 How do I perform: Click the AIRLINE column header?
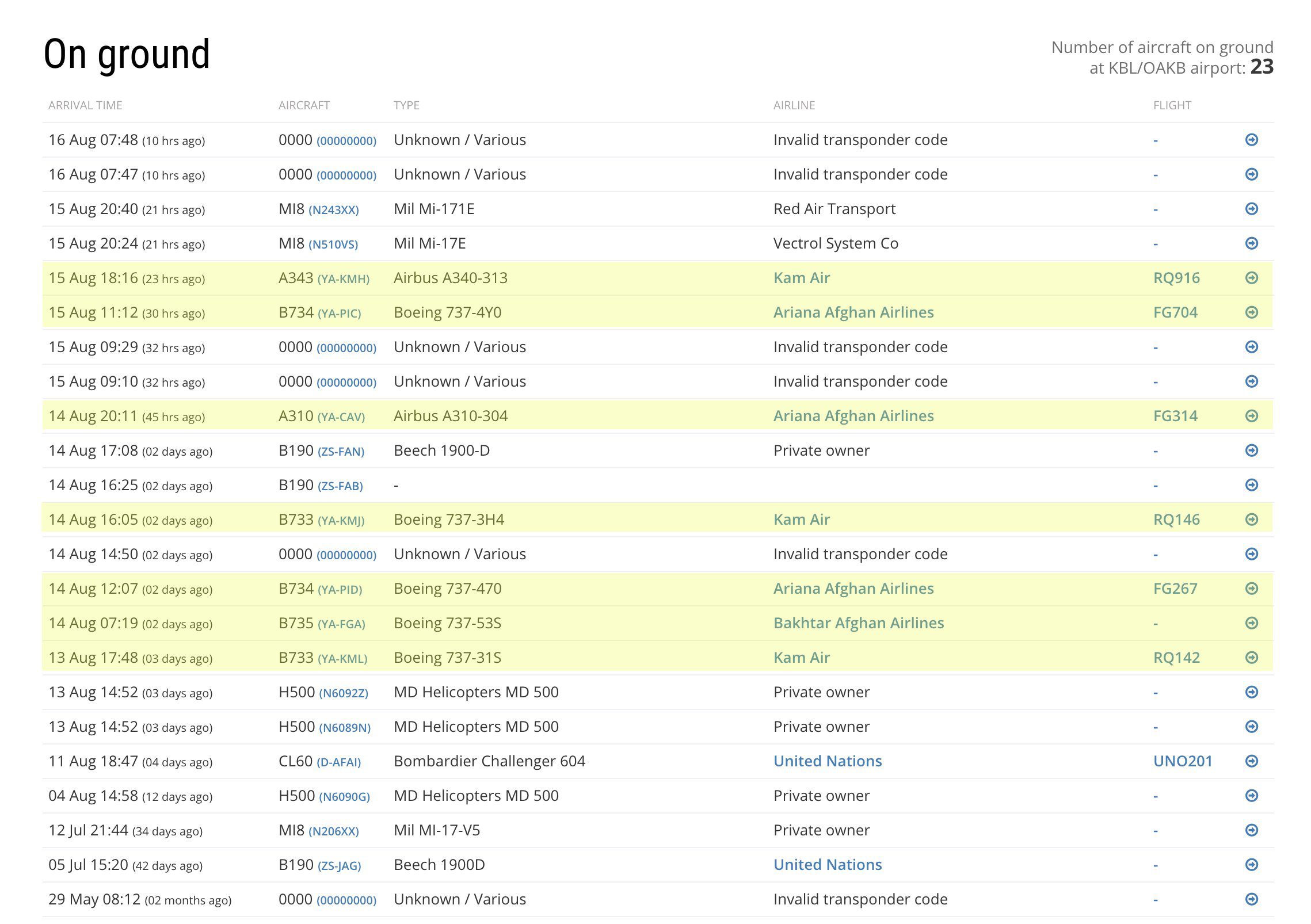pos(794,105)
